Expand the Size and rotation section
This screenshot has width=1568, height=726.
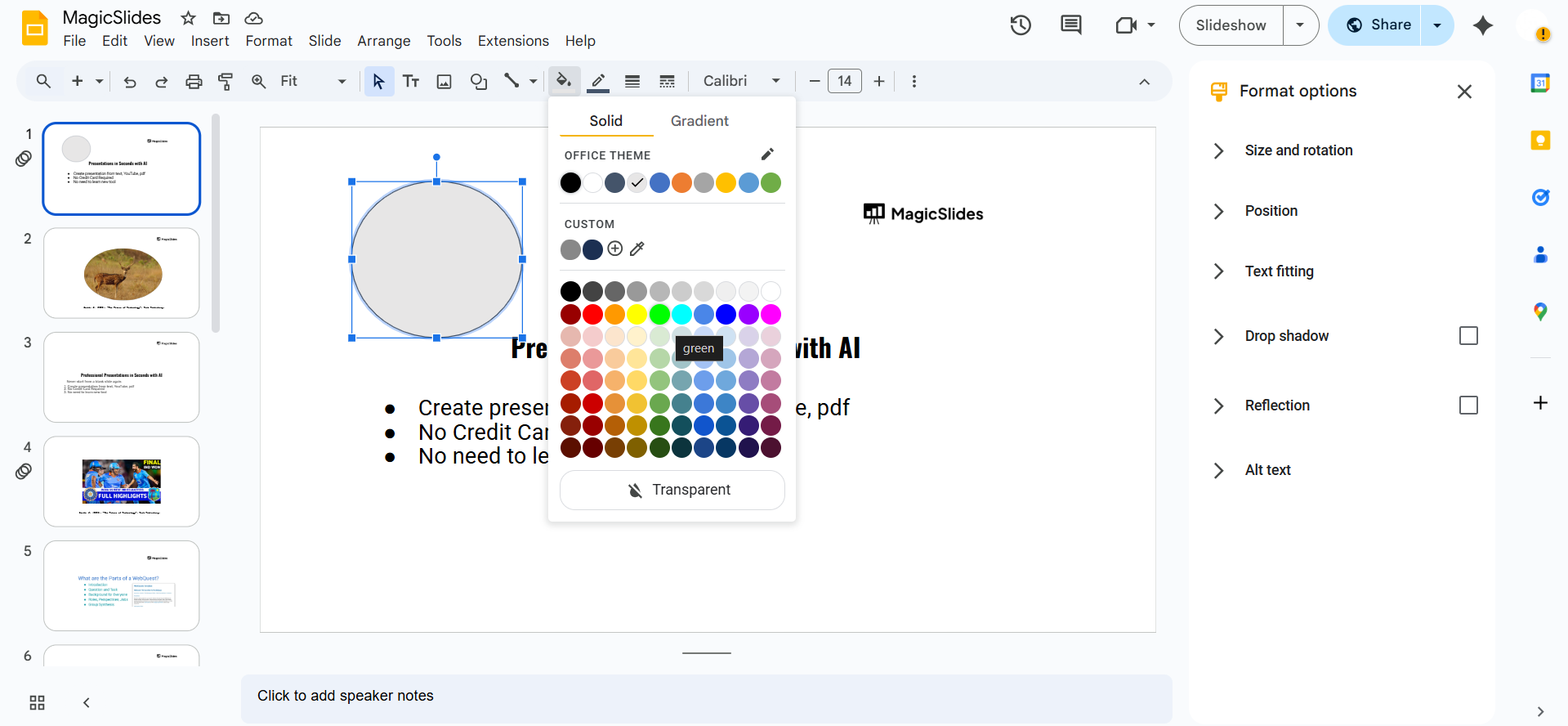pyautogui.click(x=1298, y=150)
